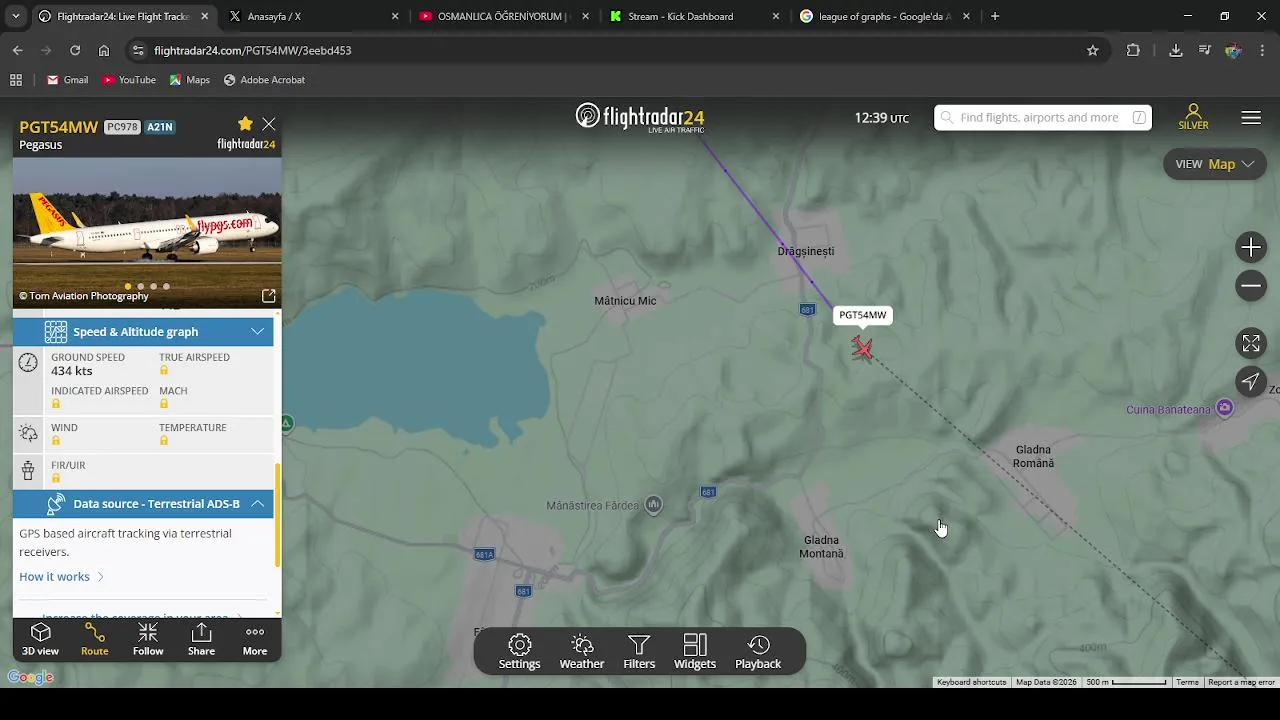Open the YouTube bookmark
Screen dimensions: 1280x720
[128, 80]
